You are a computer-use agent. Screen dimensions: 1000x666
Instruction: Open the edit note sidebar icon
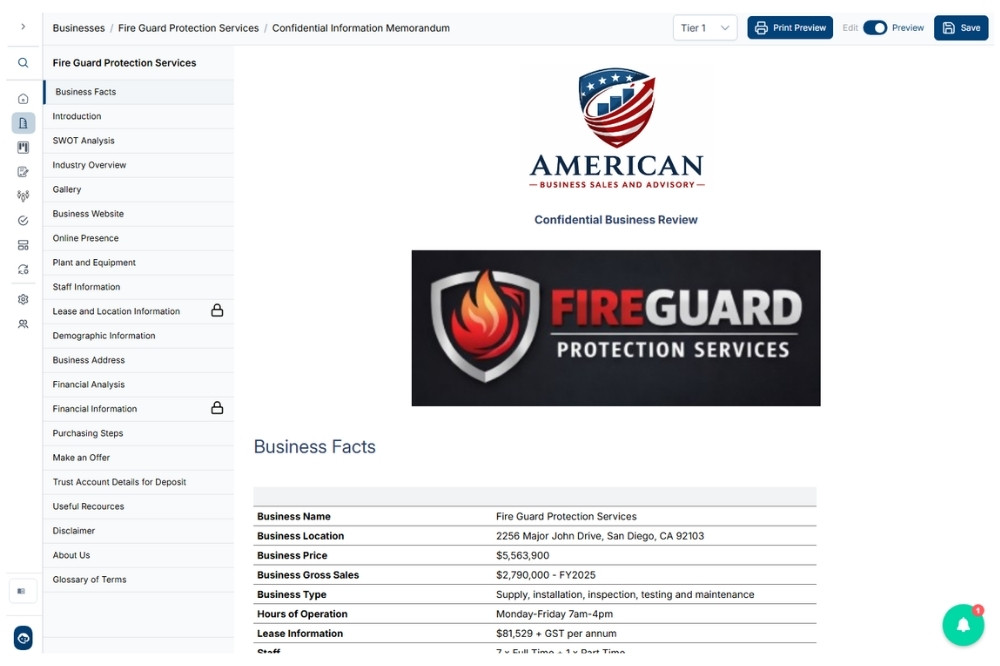pyautogui.click(x=23, y=172)
